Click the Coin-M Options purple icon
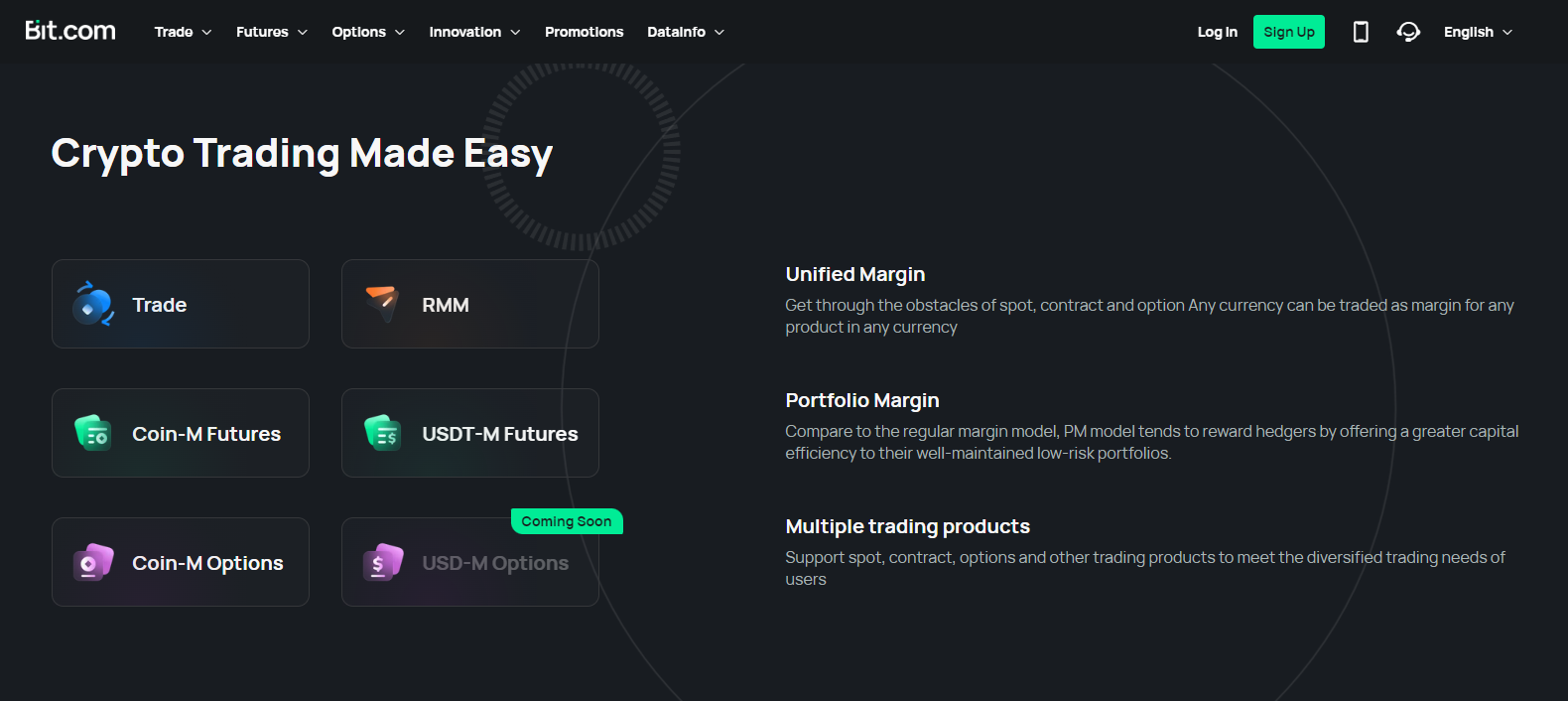 click(x=93, y=562)
